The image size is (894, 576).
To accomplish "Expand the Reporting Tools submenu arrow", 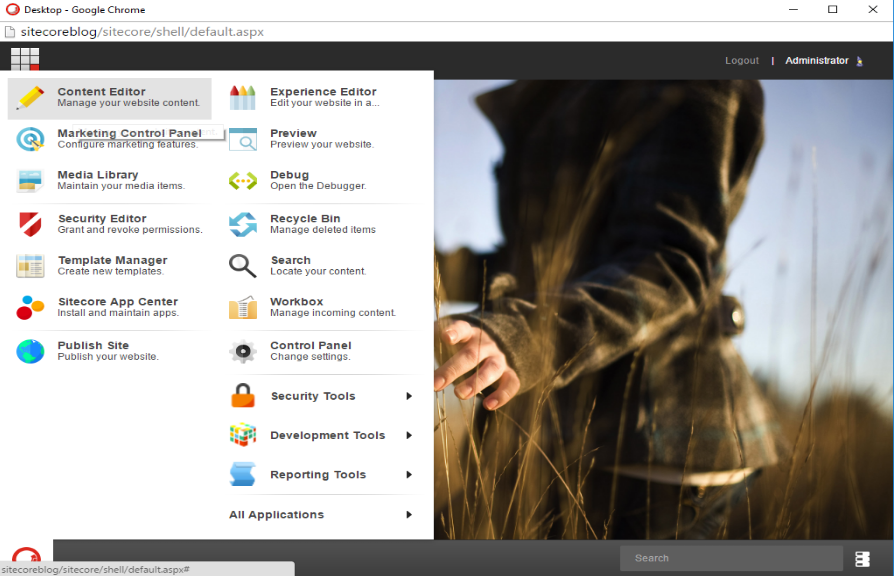I will [409, 474].
